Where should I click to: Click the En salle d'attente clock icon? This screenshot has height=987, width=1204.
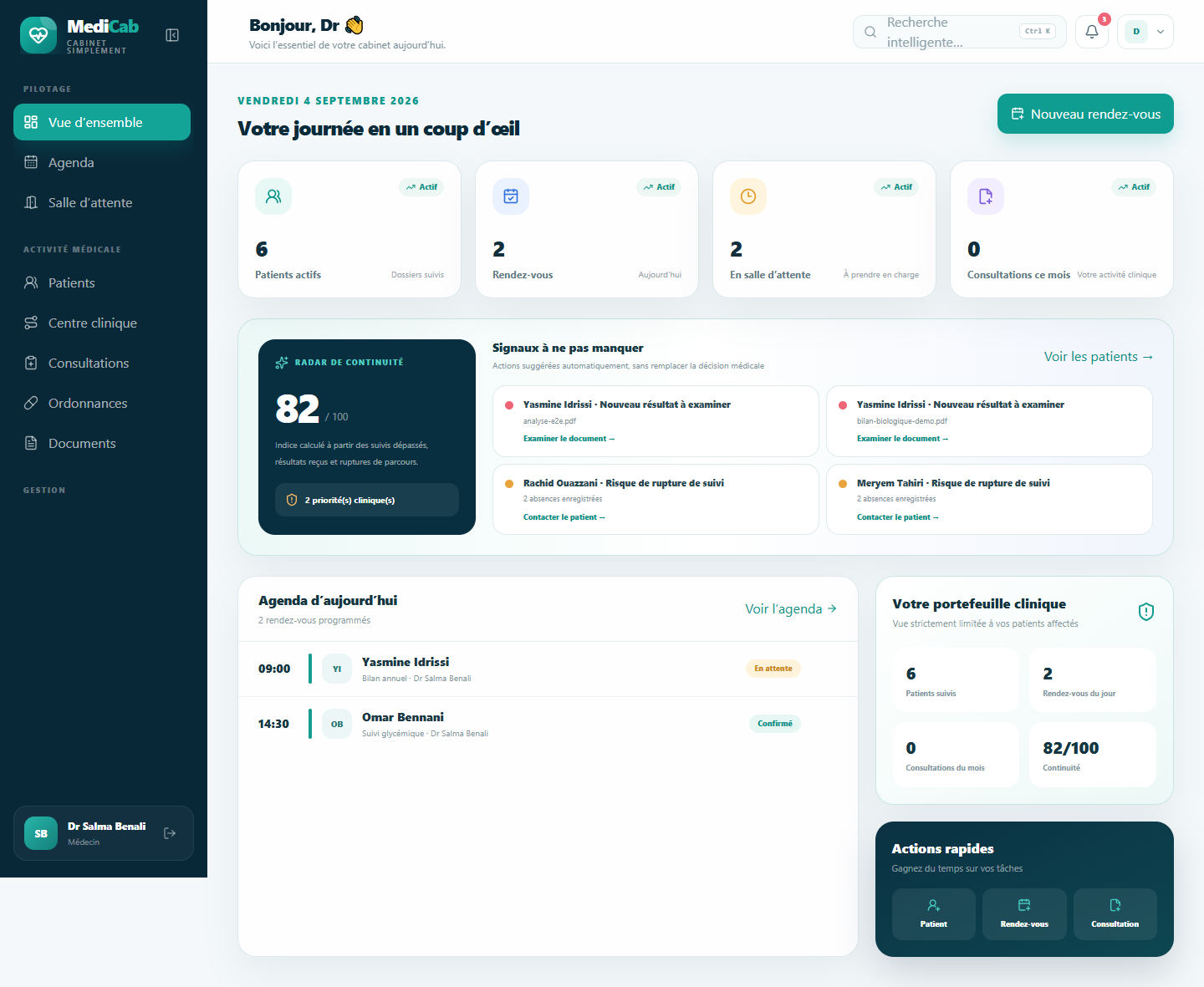tap(748, 196)
